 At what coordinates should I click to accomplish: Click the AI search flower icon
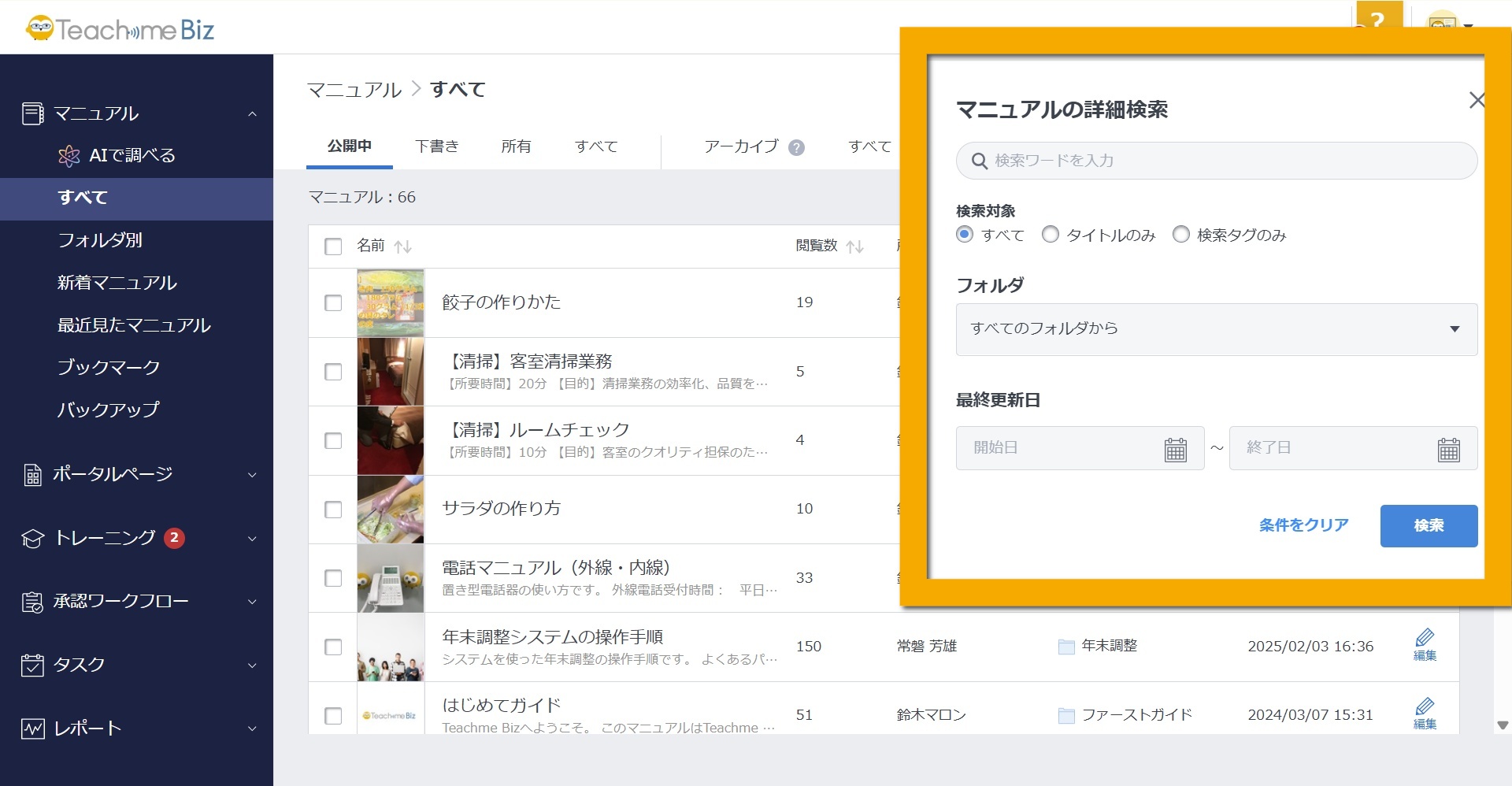point(69,156)
